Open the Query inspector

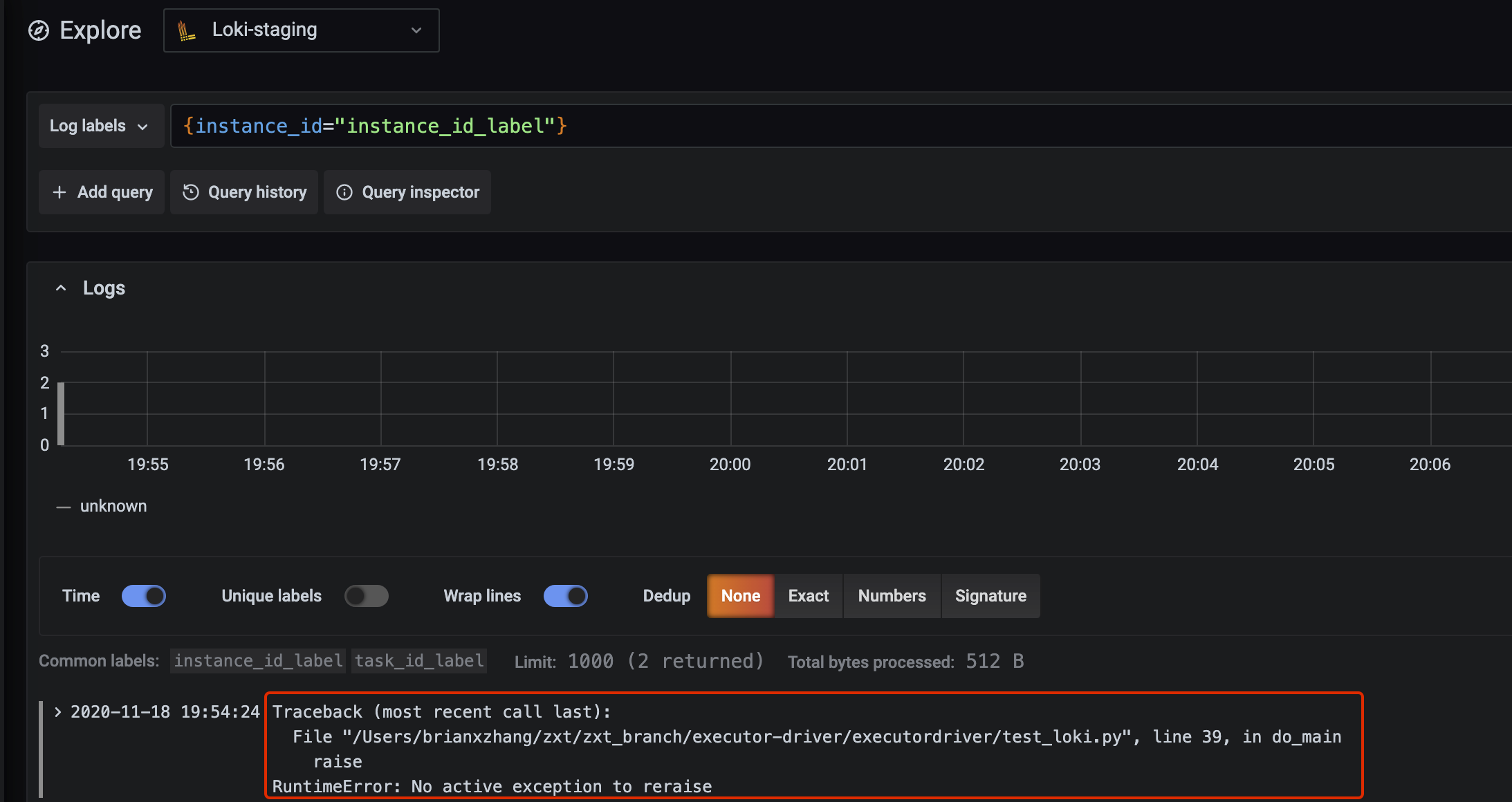(x=407, y=192)
